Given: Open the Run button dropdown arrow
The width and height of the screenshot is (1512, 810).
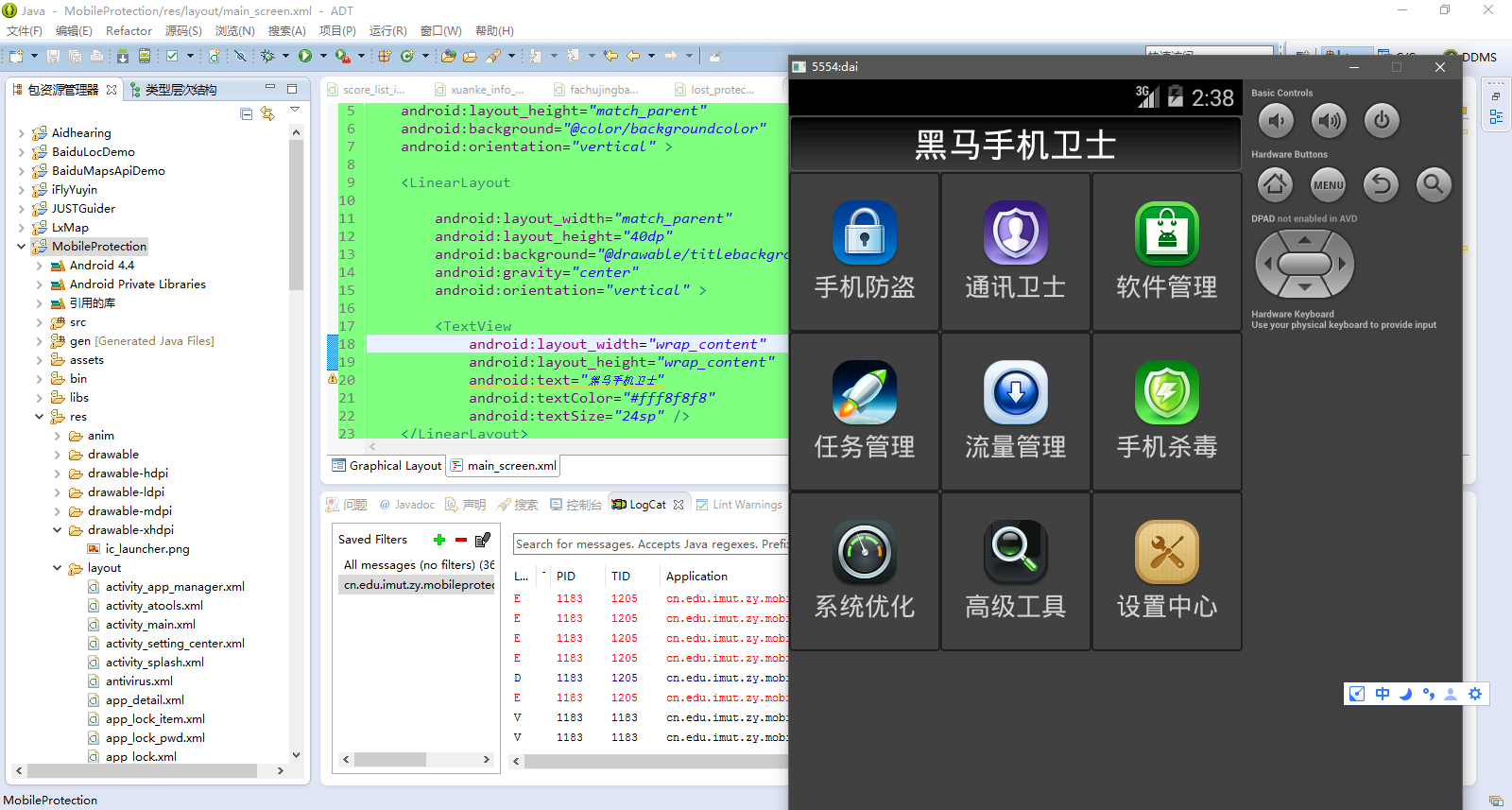Looking at the screenshot, I should [323, 56].
